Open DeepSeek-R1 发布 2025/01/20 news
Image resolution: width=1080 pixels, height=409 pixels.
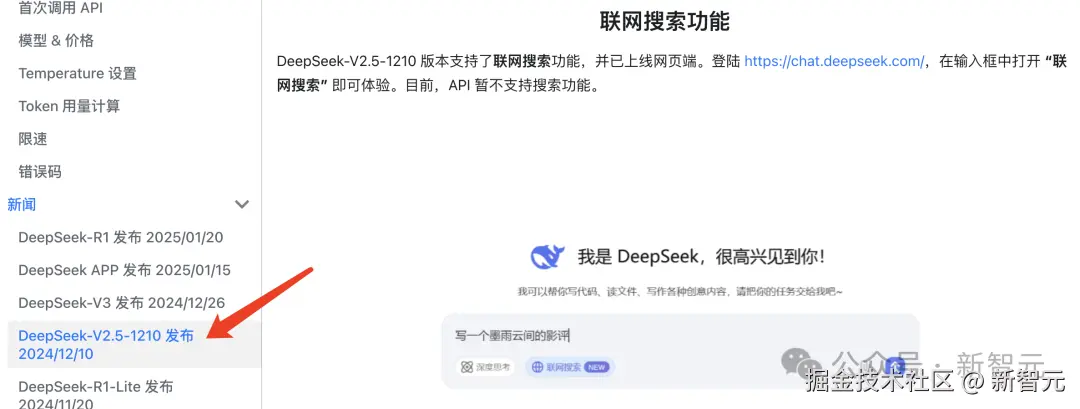click(121, 238)
